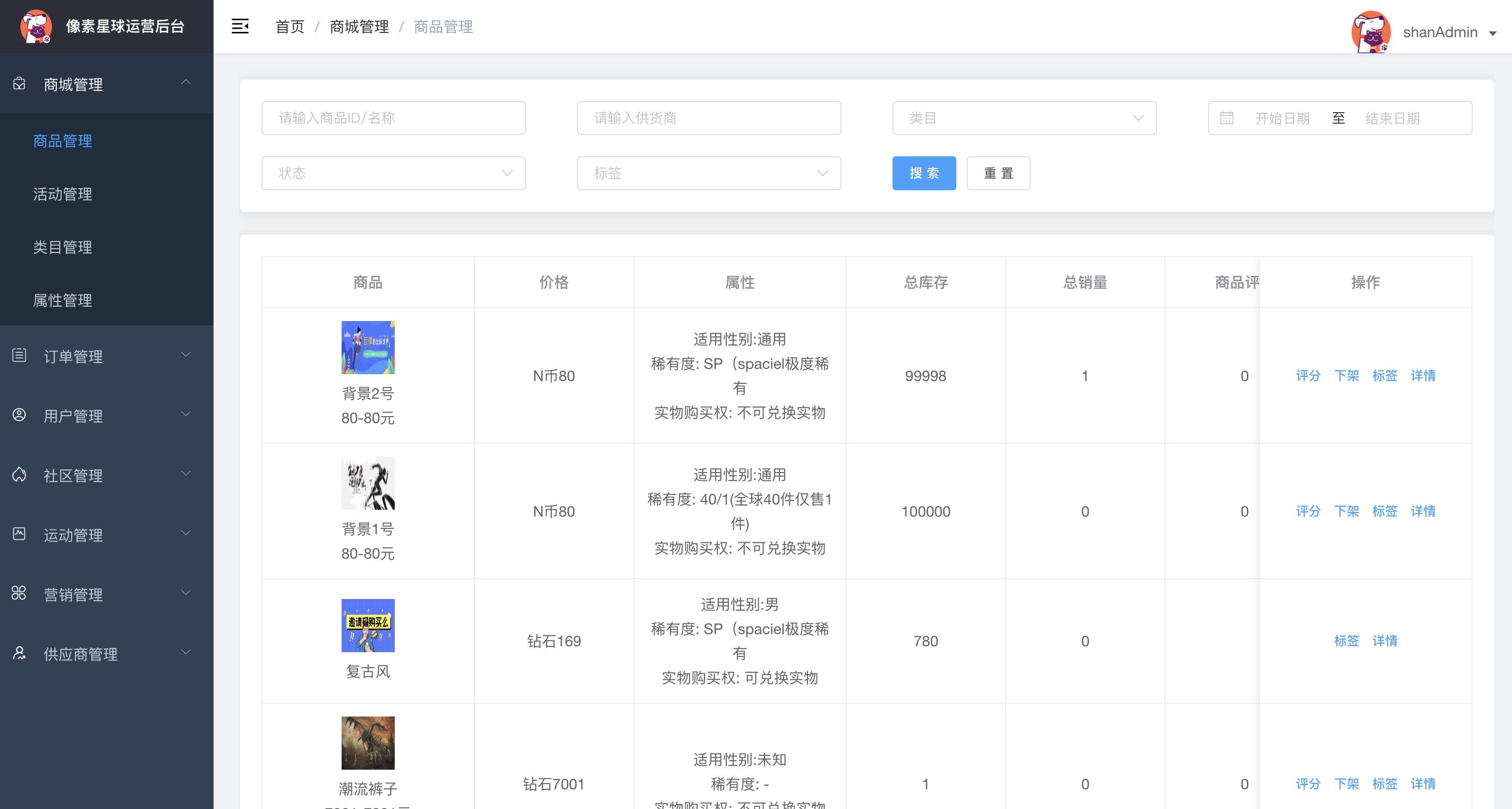Click 评分 for 背景1号
Screen dimensions: 1512x809
[x=1308, y=511]
